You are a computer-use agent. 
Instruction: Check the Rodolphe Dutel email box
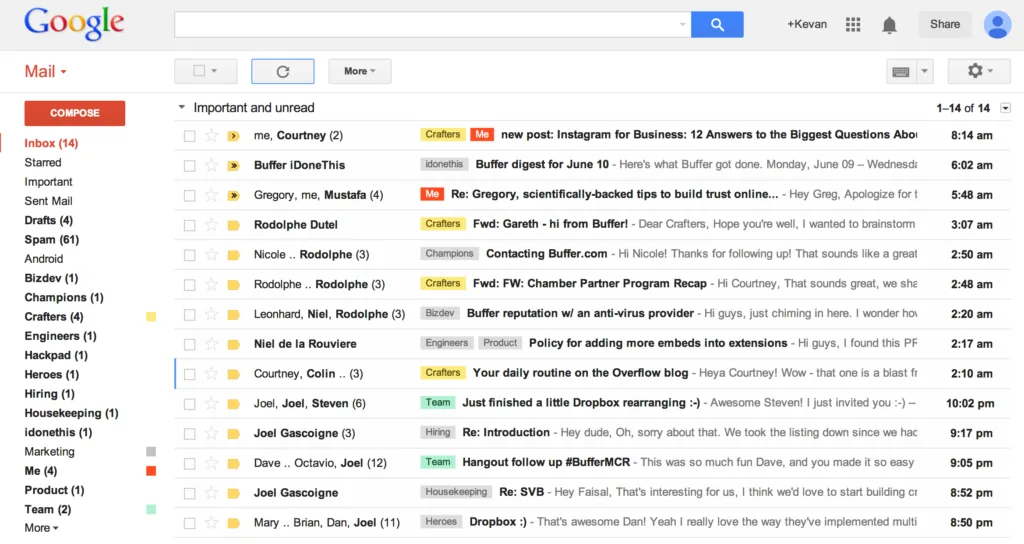tap(189, 225)
